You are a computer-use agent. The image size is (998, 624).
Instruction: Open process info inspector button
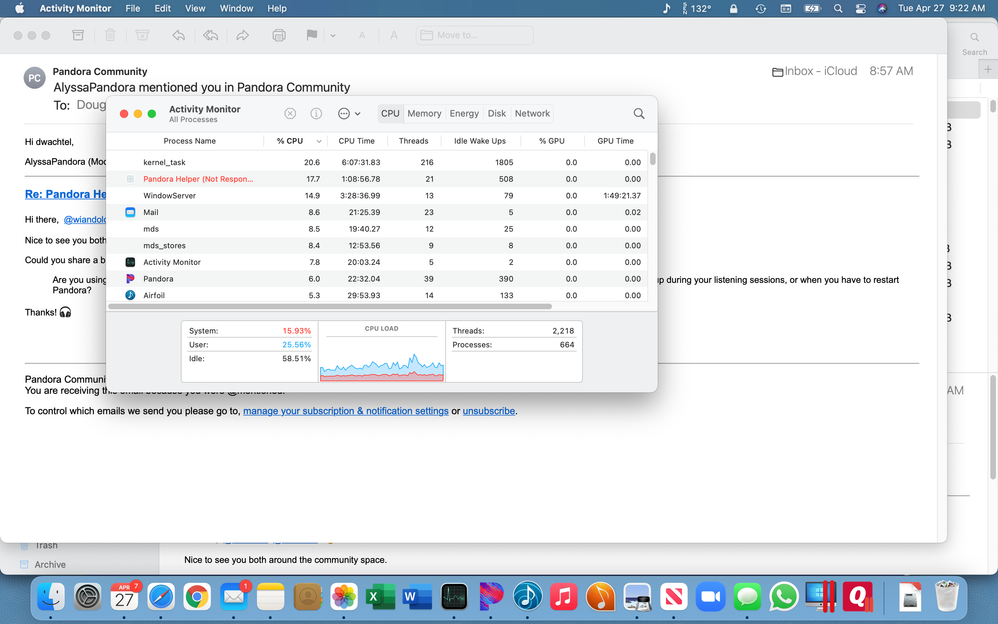316,114
